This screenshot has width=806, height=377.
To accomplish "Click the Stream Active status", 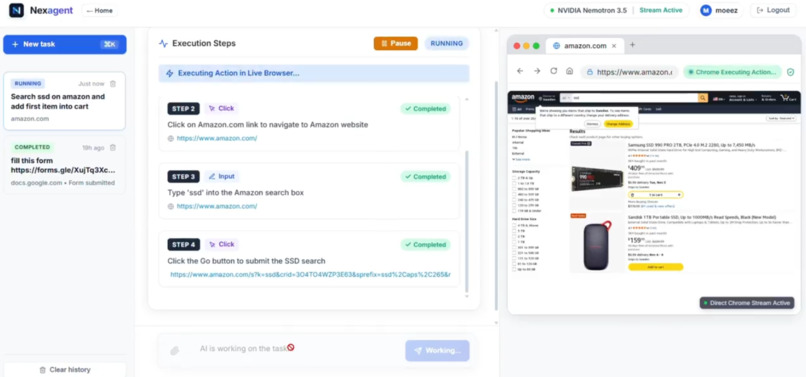I will [x=661, y=10].
